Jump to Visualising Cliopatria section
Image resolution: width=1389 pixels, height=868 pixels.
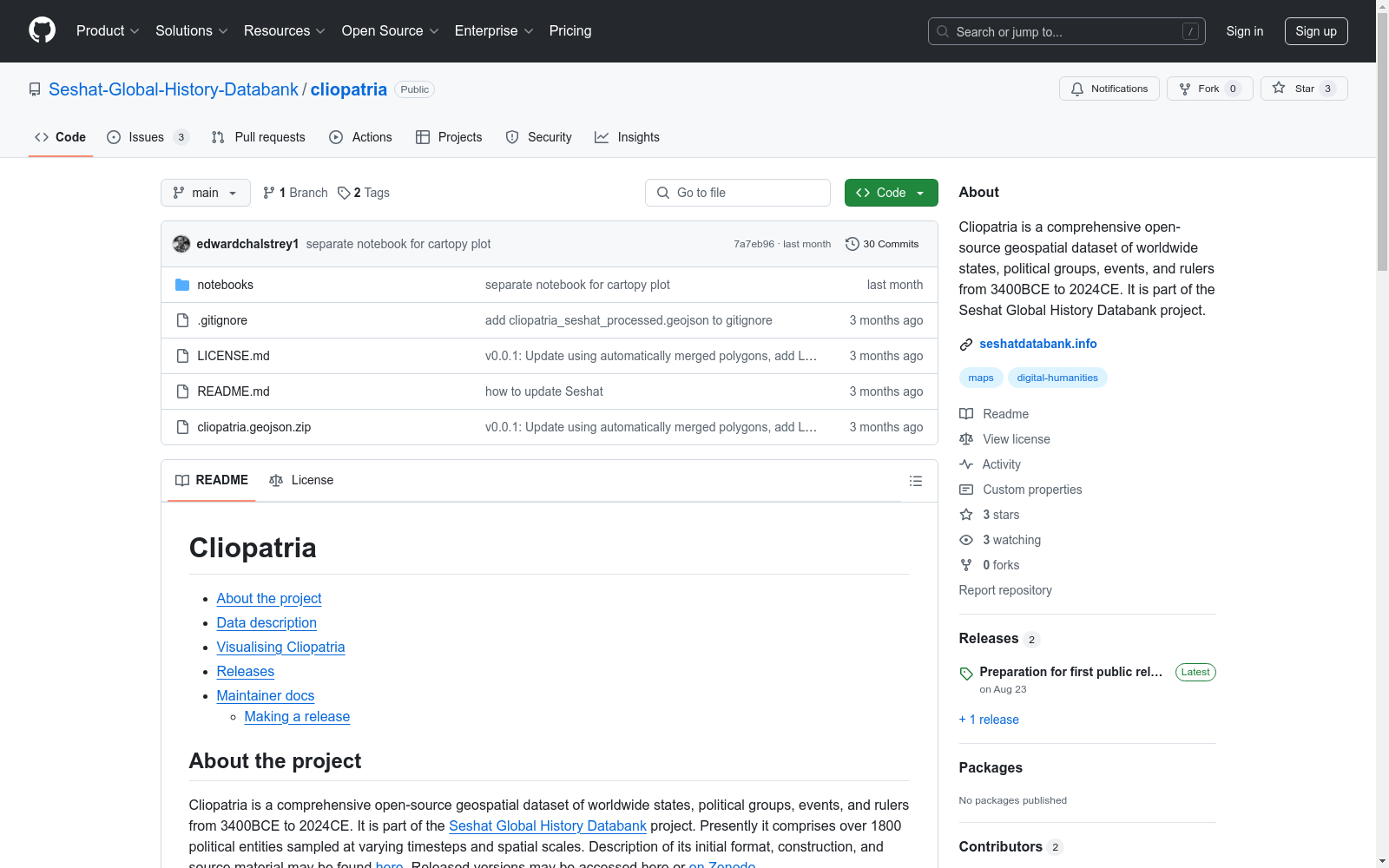(x=280, y=648)
